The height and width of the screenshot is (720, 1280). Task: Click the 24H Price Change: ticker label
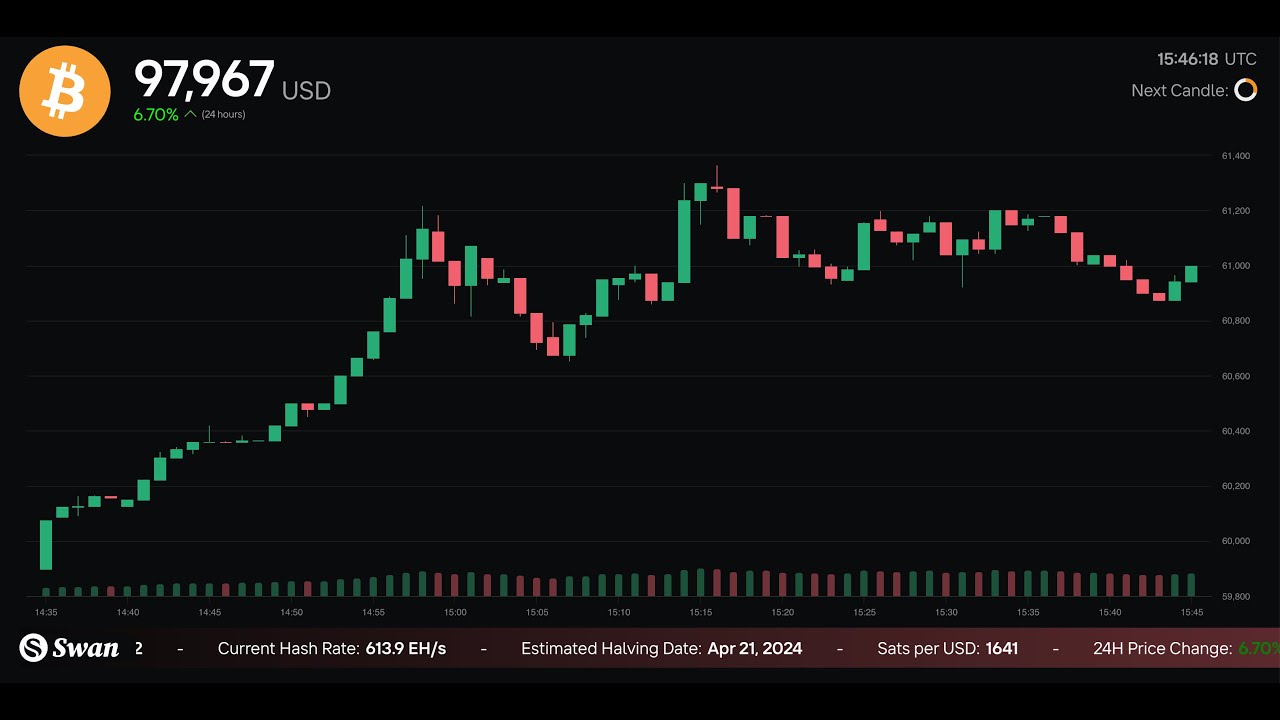[1162, 649]
